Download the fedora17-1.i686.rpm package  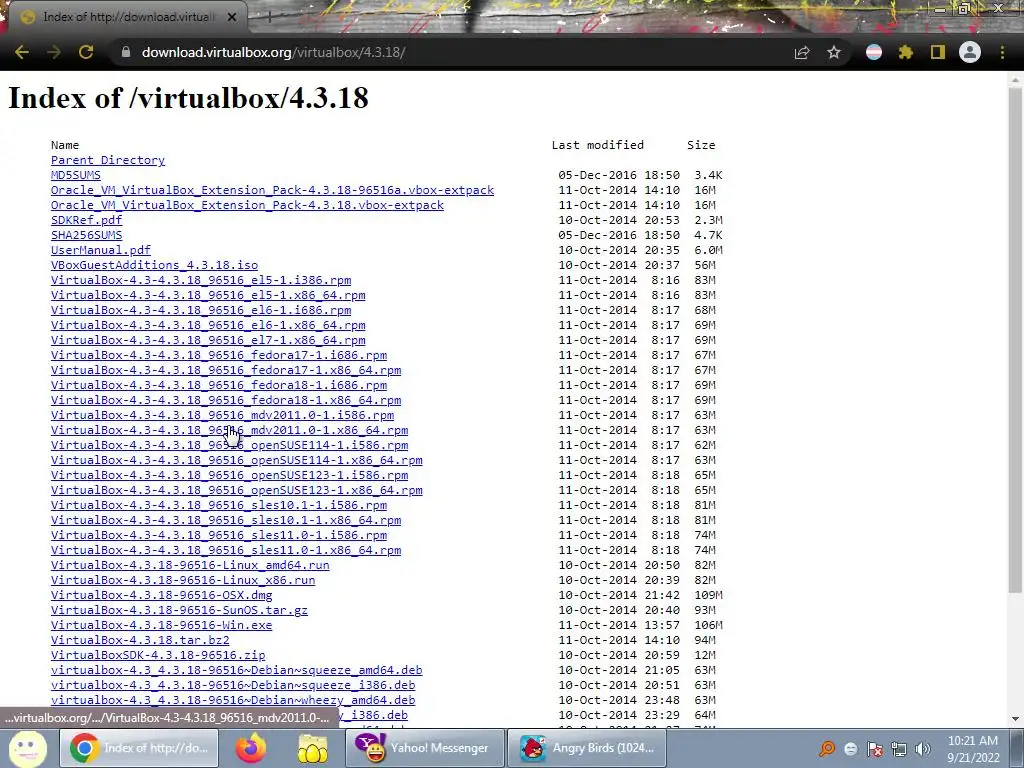219,355
